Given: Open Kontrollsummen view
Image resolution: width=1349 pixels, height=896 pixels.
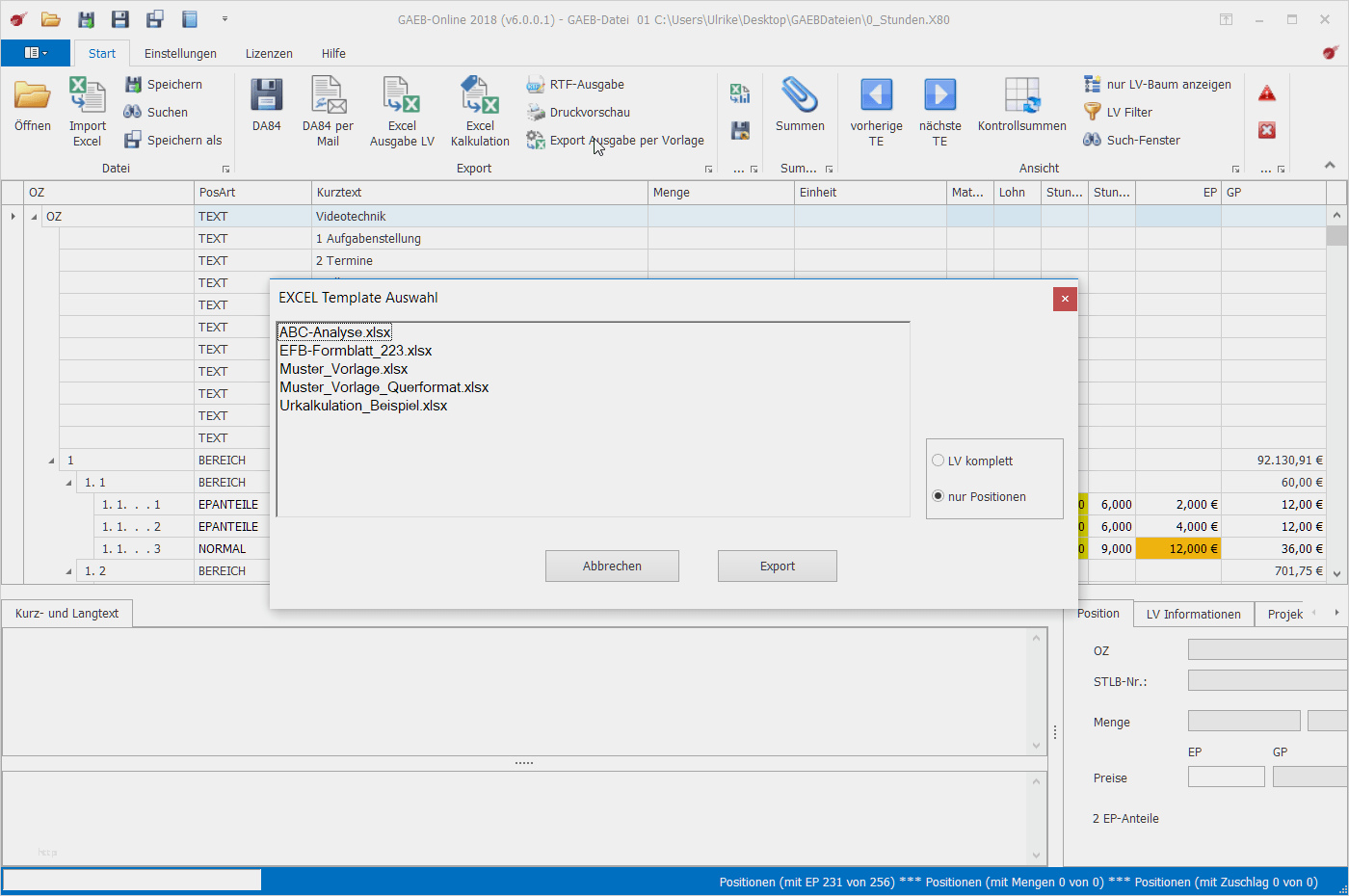Looking at the screenshot, I should [1021, 97].
